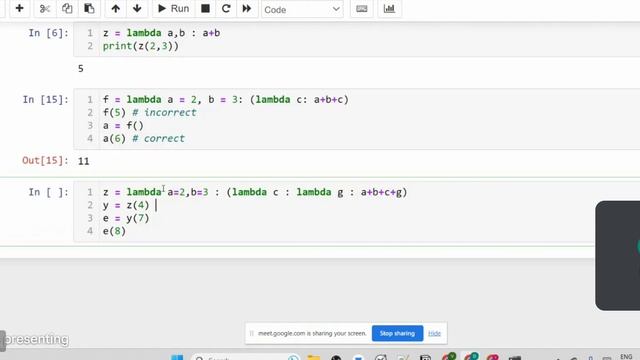Open File Explorer from the taskbar
640x360 pixels.
point(313,358)
